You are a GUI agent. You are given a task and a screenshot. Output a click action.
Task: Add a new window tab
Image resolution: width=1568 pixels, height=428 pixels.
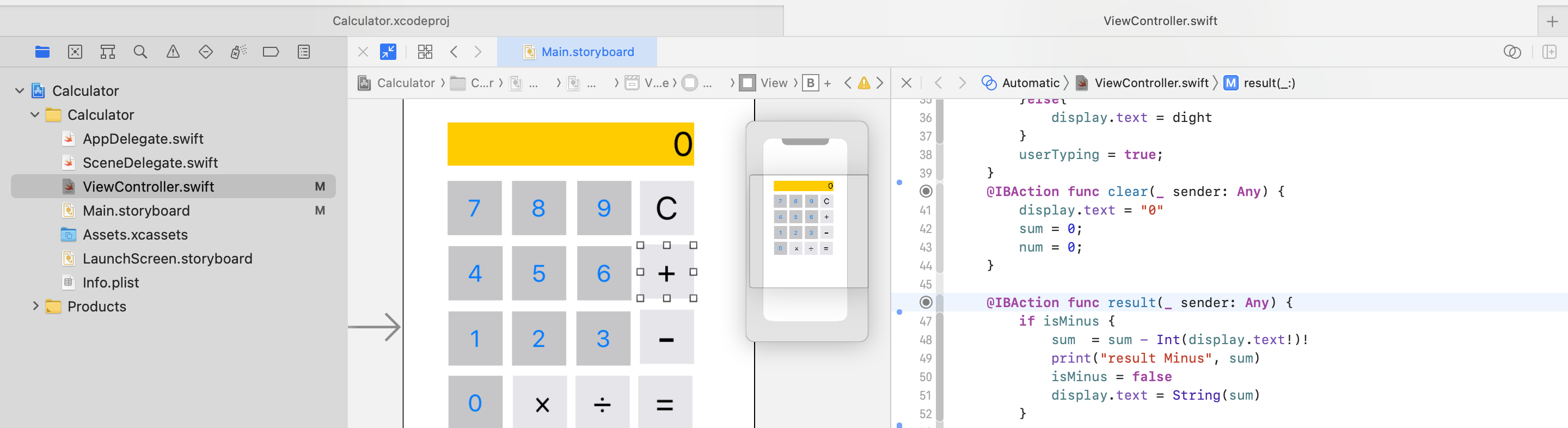coord(1552,21)
